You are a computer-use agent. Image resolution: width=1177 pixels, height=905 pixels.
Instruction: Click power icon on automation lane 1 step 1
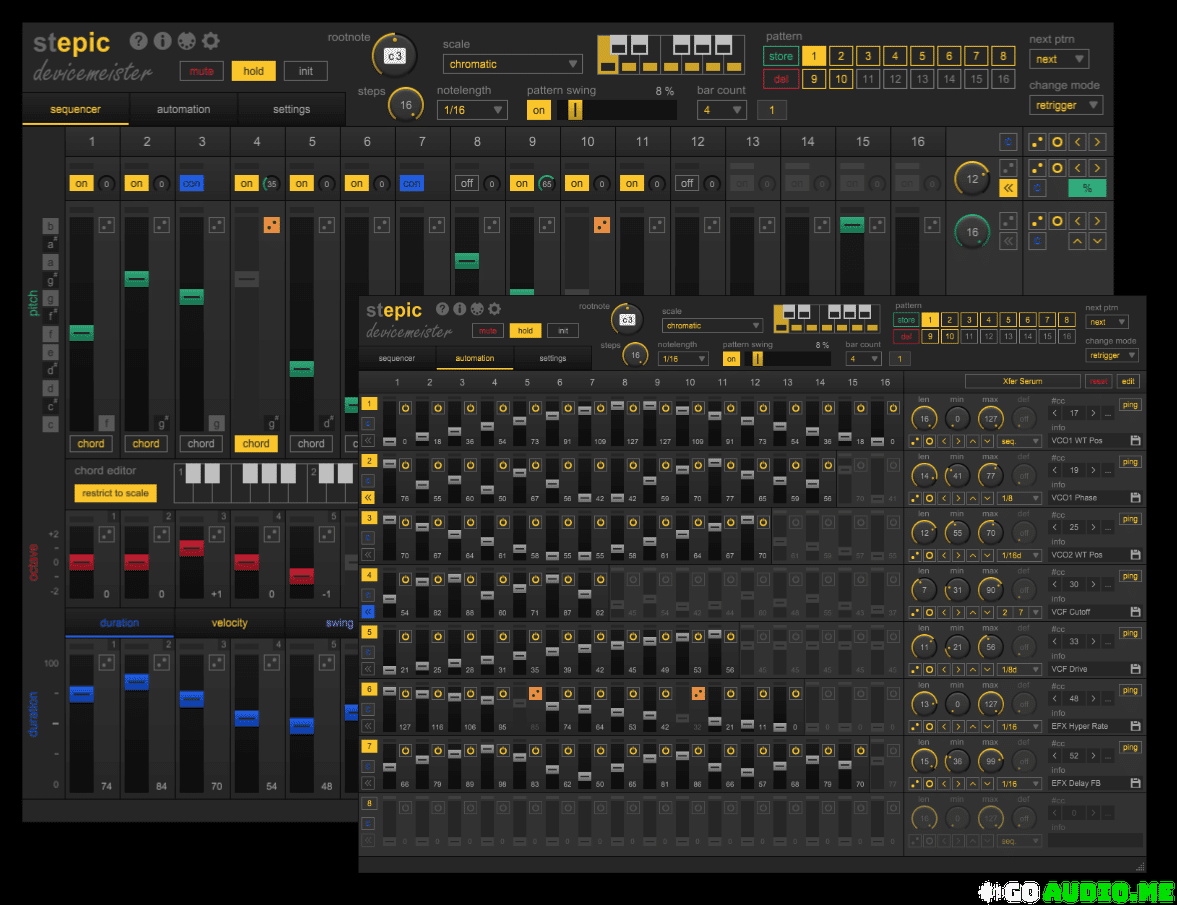[405, 408]
